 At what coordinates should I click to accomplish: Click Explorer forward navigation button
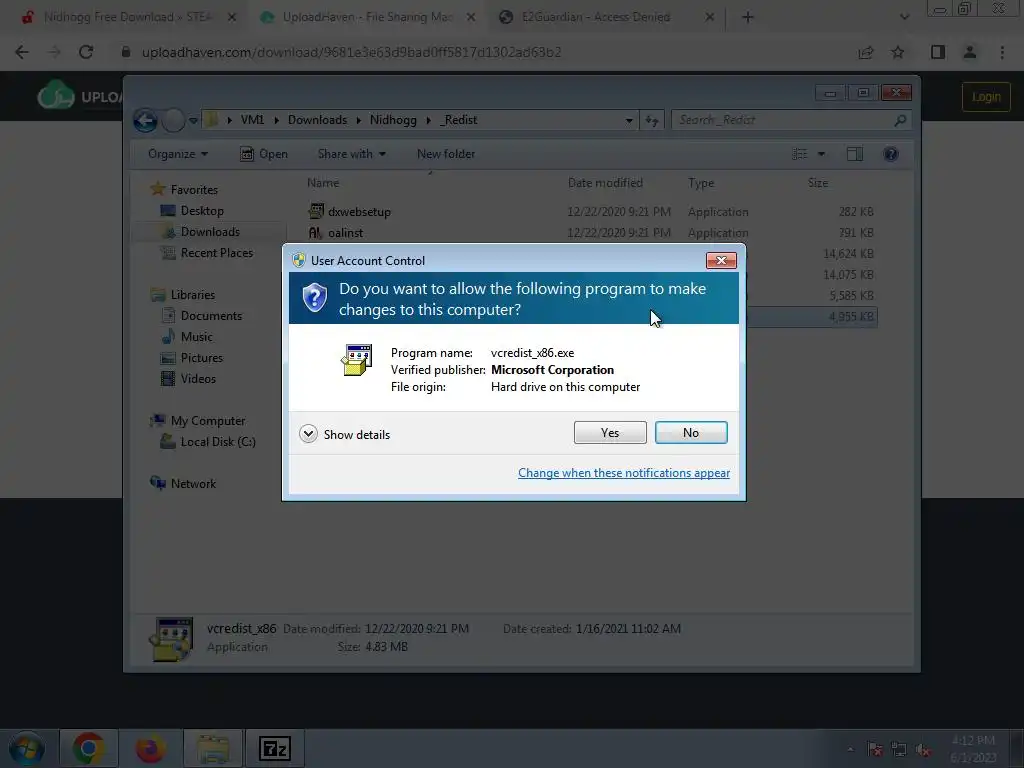172,120
